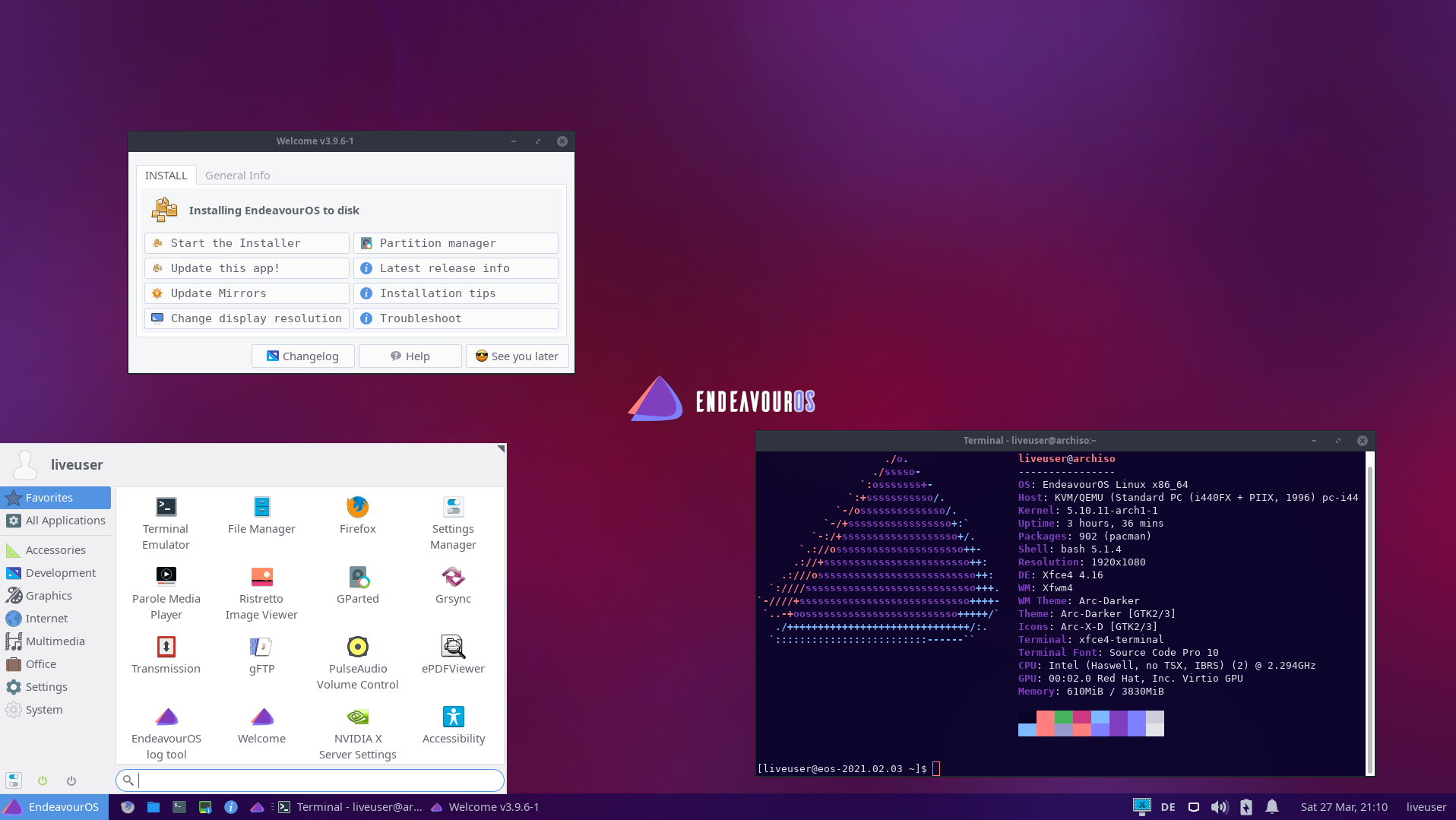Click the green session power icon in the menu
This screenshot has height=820, width=1456.
tap(43, 780)
